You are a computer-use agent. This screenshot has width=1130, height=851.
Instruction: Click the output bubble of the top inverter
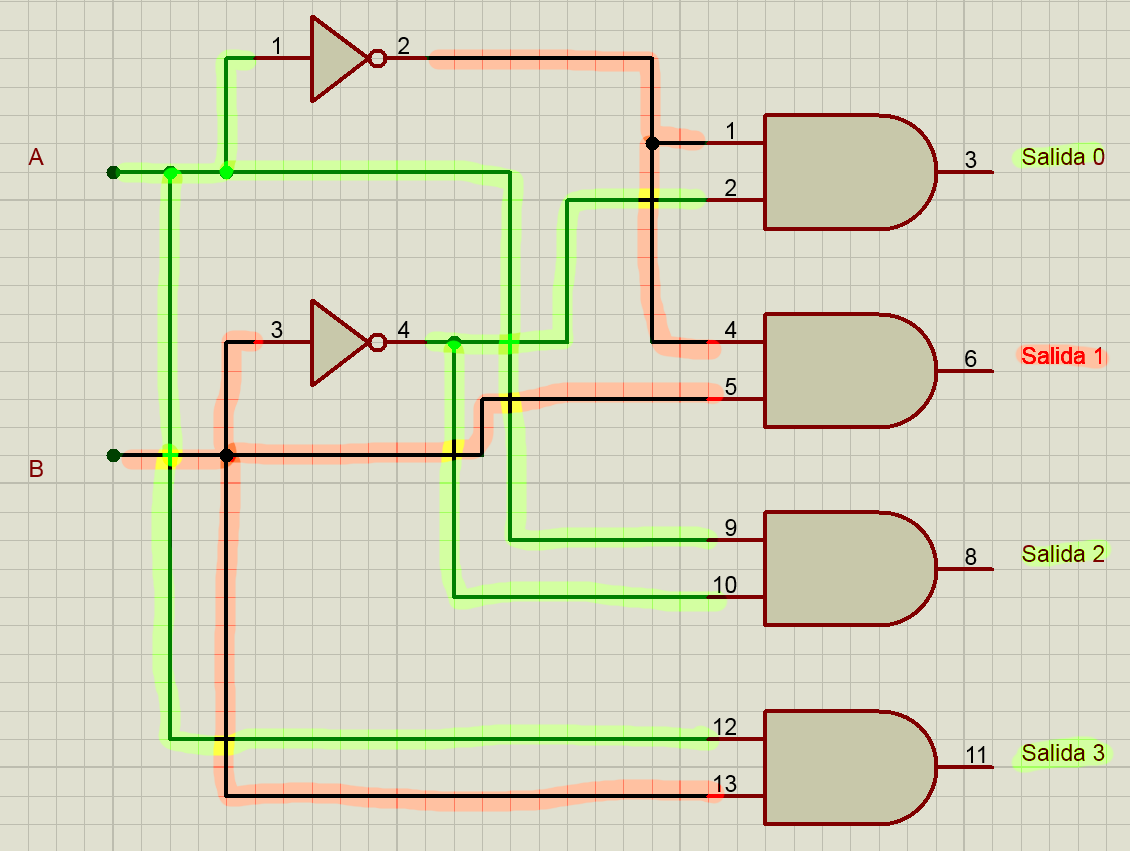[x=377, y=58]
